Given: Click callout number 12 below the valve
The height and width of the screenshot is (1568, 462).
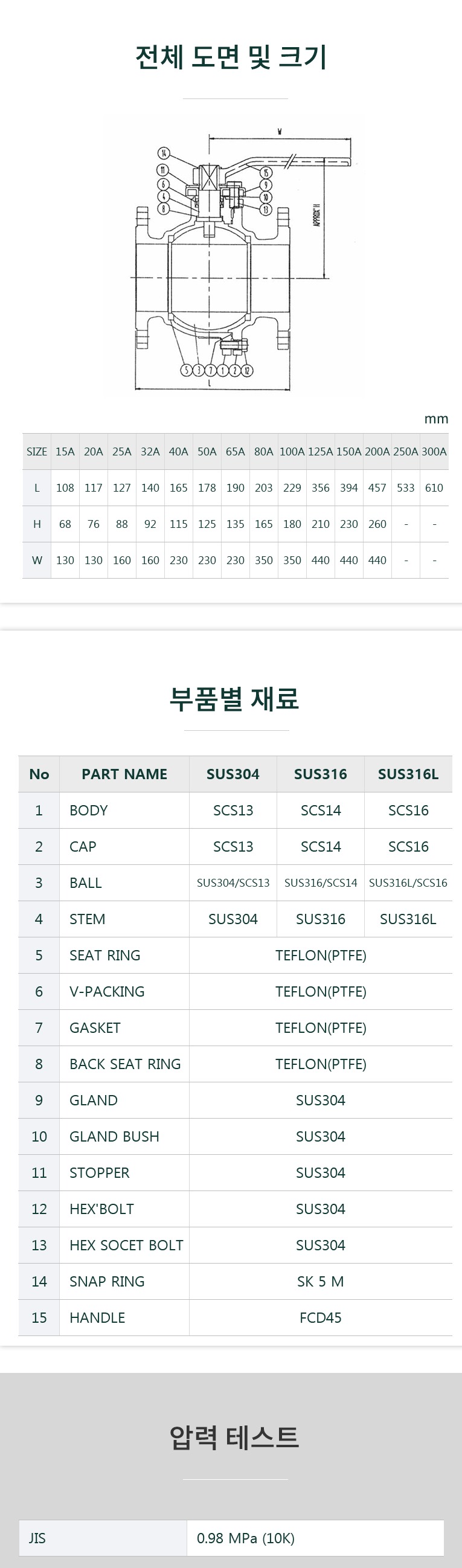Looking at the screenshot, I should pyautogui.click(x=246, y=370).
